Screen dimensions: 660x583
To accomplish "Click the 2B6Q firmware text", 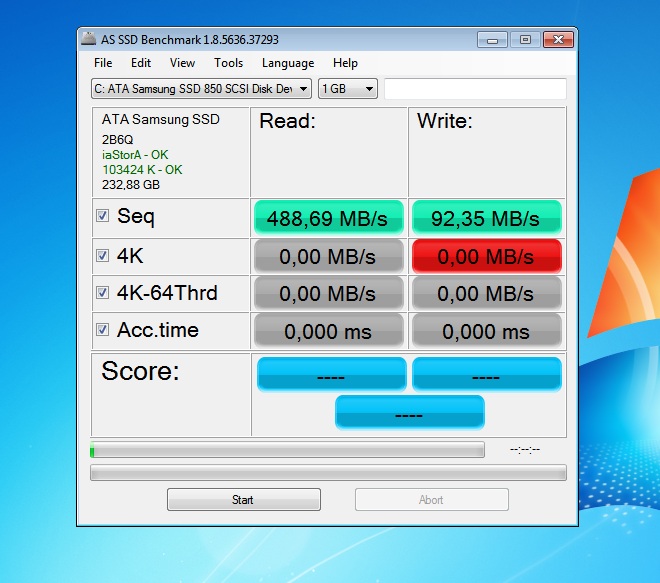I will pyautogui.click(x=117, y=139).
